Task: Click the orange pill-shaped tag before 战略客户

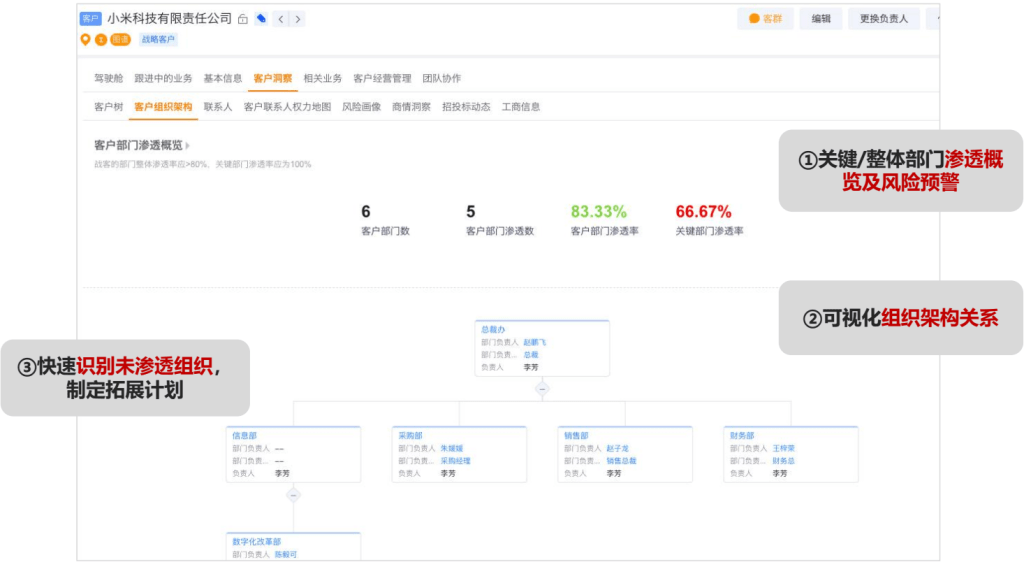Action: [x=120, y=40]
